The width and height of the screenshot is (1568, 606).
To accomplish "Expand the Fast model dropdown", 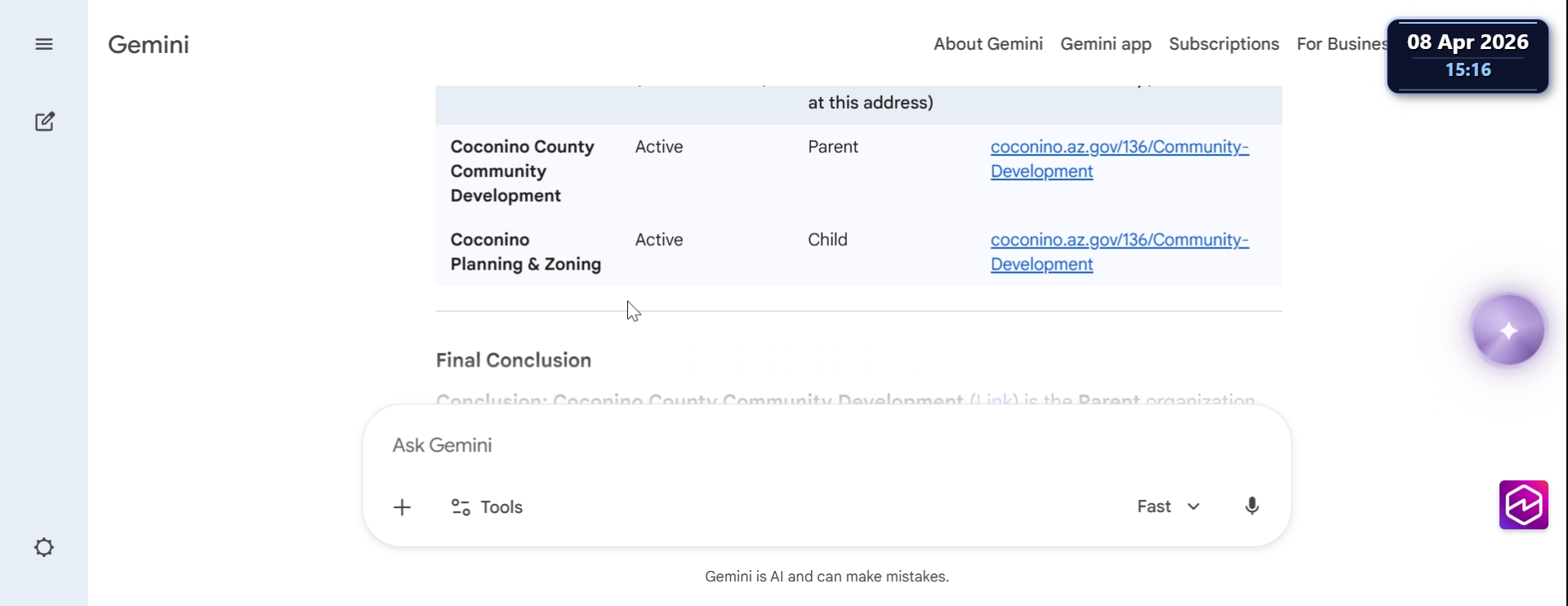I will (1168, 506).
